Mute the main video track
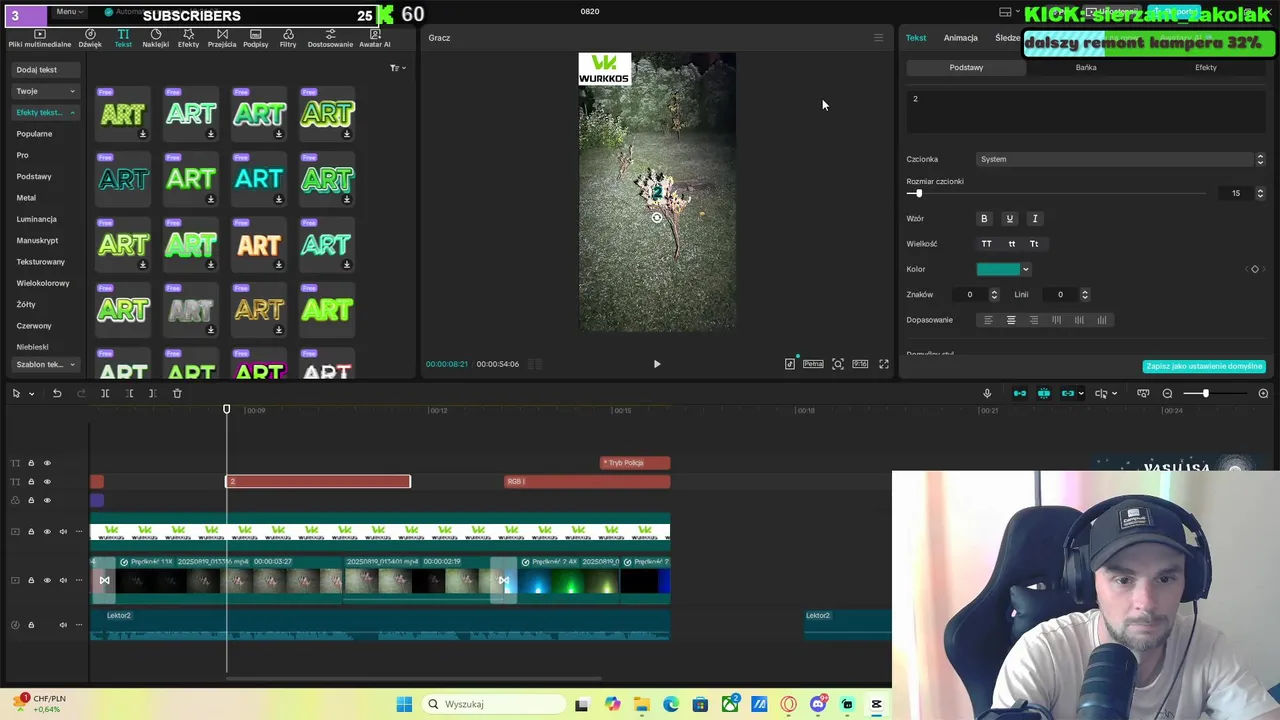The height and width of the screenshot is (720, 1280). (x=63, y=580)
